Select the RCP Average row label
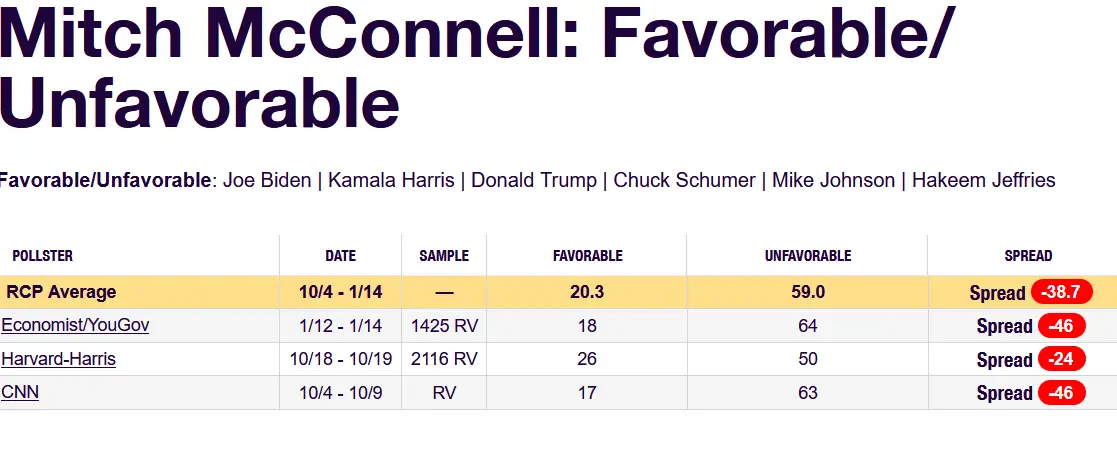Image resolution: width=1117 pixels, height=460 pixels. tap(61, 292)
